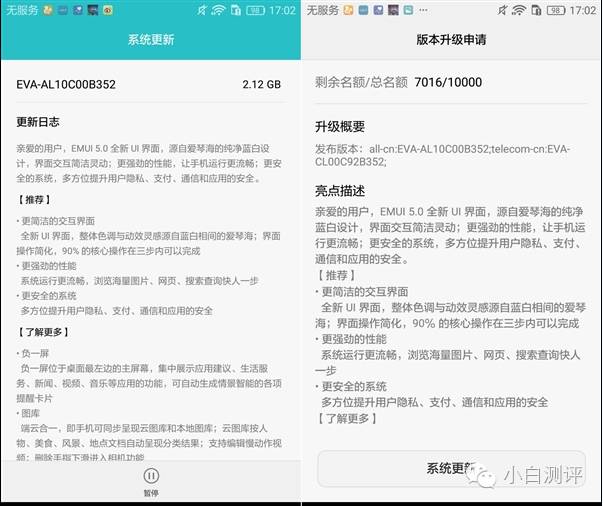Select the EVA-AL10C00B352 version name

pos(66,85)
